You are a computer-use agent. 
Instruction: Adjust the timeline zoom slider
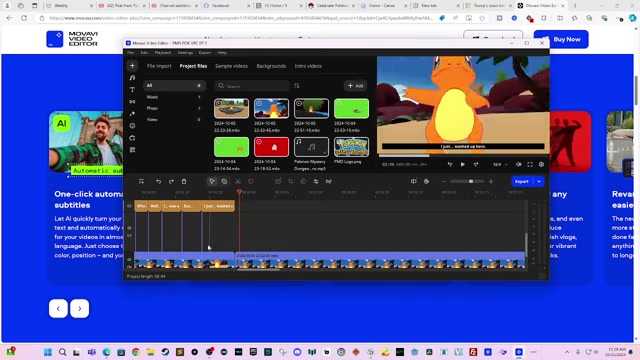[x=467, y=182]
